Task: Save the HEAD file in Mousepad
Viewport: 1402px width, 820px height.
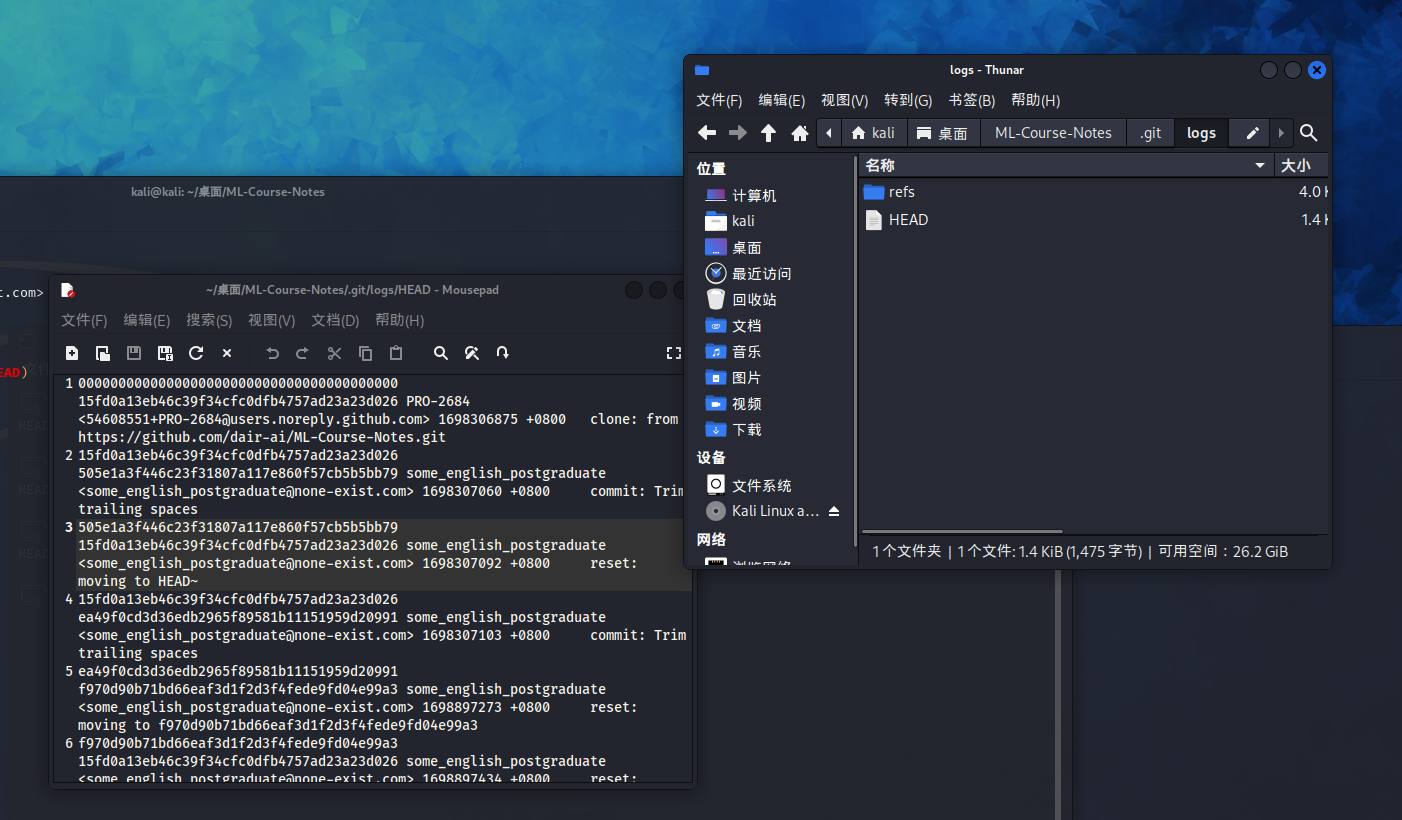Action: pyautogui.click(x=134, y=353)
